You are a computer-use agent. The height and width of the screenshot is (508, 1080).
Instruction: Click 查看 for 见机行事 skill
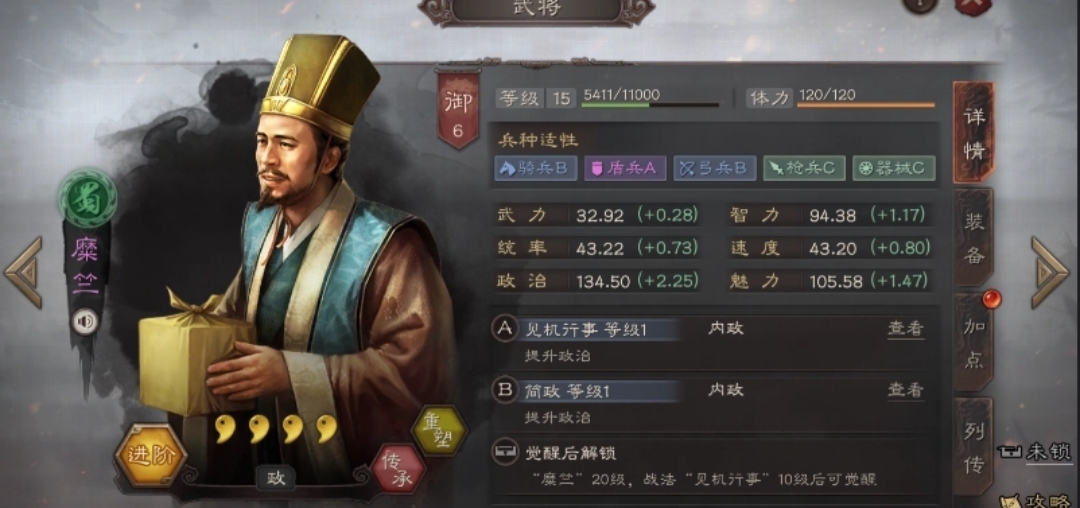click(x=905, y=329)
